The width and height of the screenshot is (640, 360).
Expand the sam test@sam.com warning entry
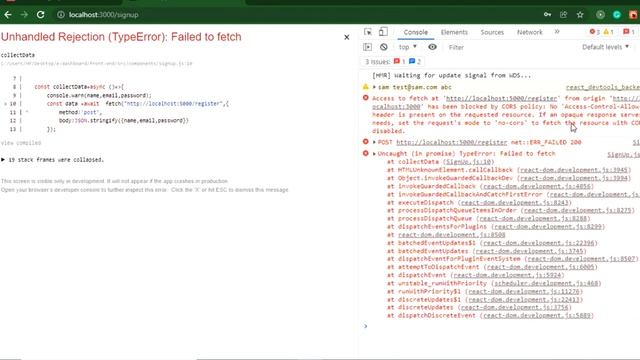(x=374, y=87)
